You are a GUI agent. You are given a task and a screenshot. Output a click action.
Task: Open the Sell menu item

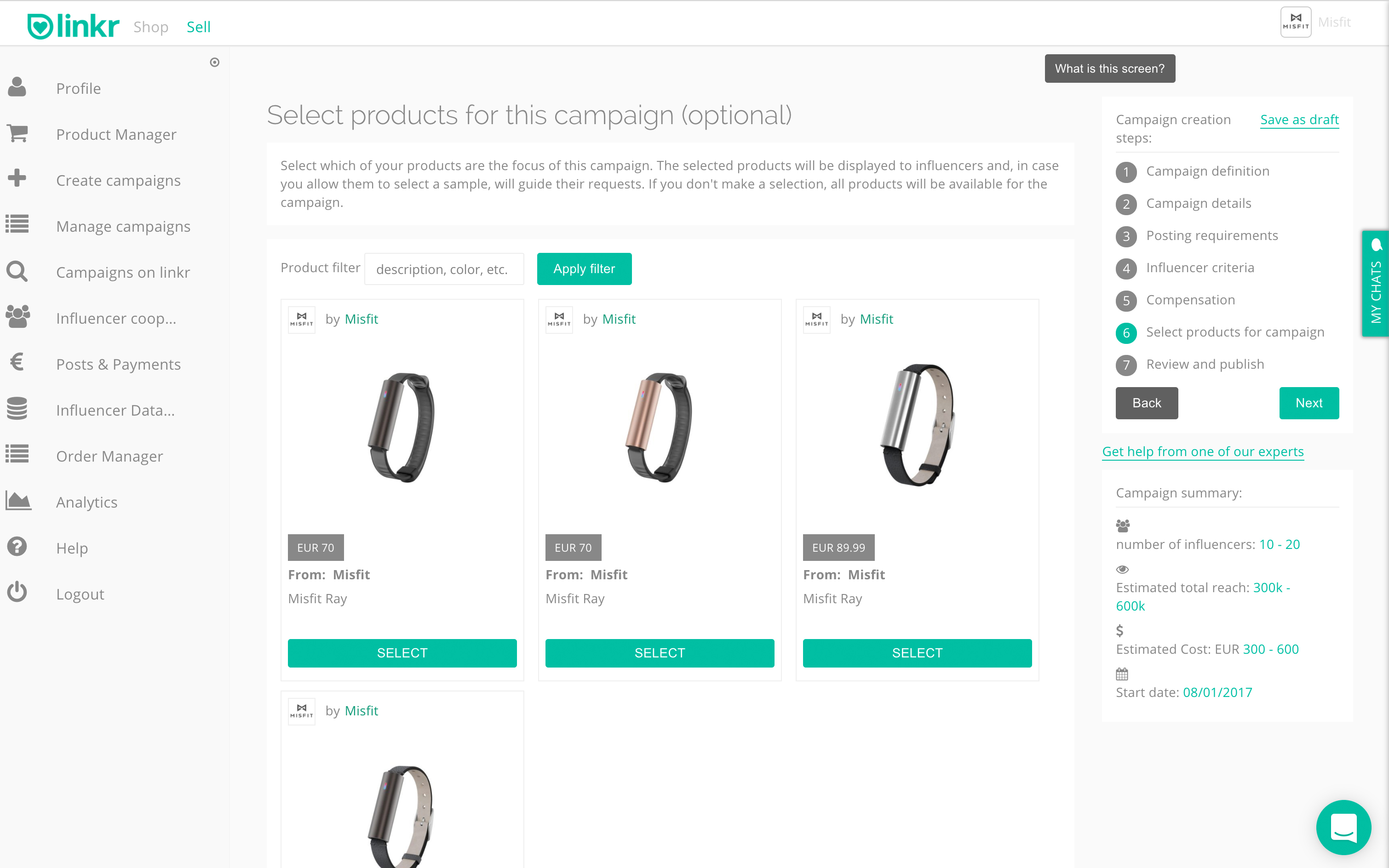click(198, 26)
